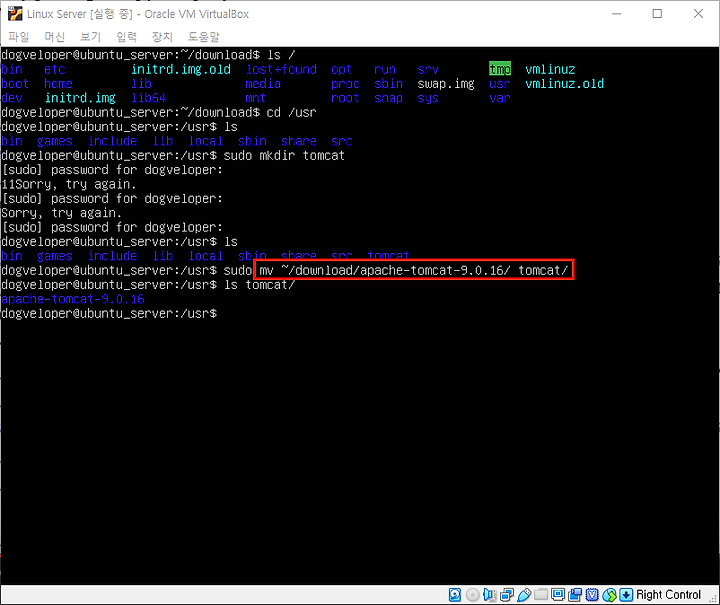Maximize the VirtualBox window
Screen dimensions: 720x605
[658, 14]
